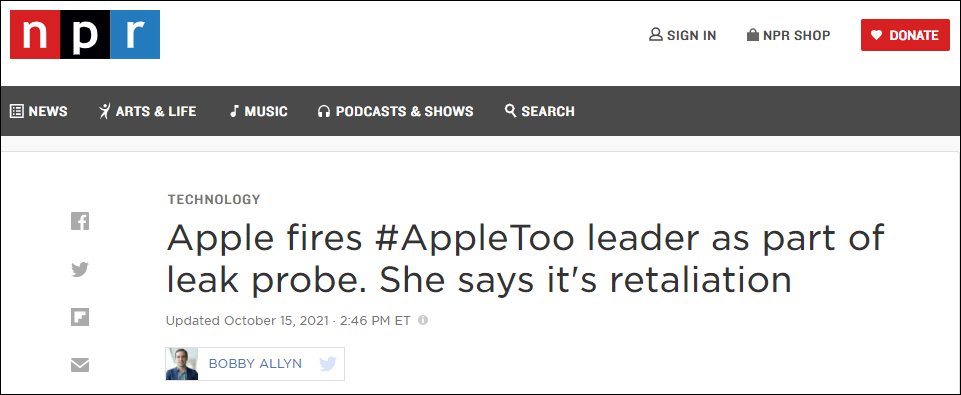Viewport: 961px width, 395px height.
Task: Click the NPR logo
Action: click(85, 34)
